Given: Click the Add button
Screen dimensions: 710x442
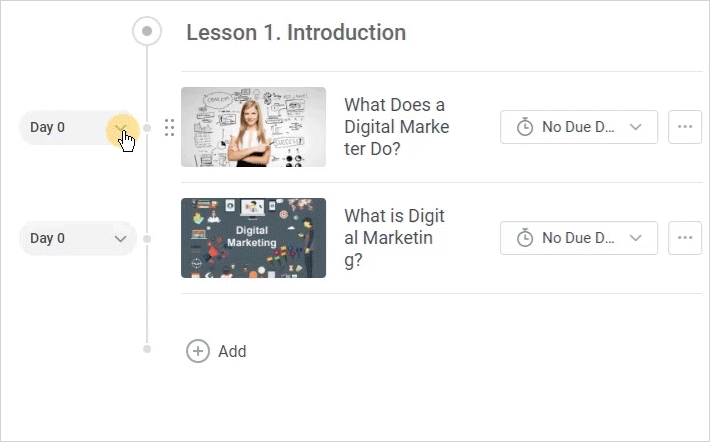Looking at the screenshot, I should click(216, 351).
